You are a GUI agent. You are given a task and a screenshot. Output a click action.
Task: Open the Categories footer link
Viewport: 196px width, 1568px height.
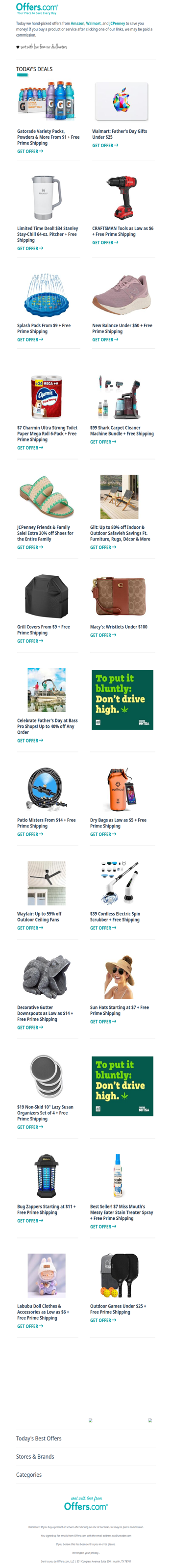tap(28, 1475)
